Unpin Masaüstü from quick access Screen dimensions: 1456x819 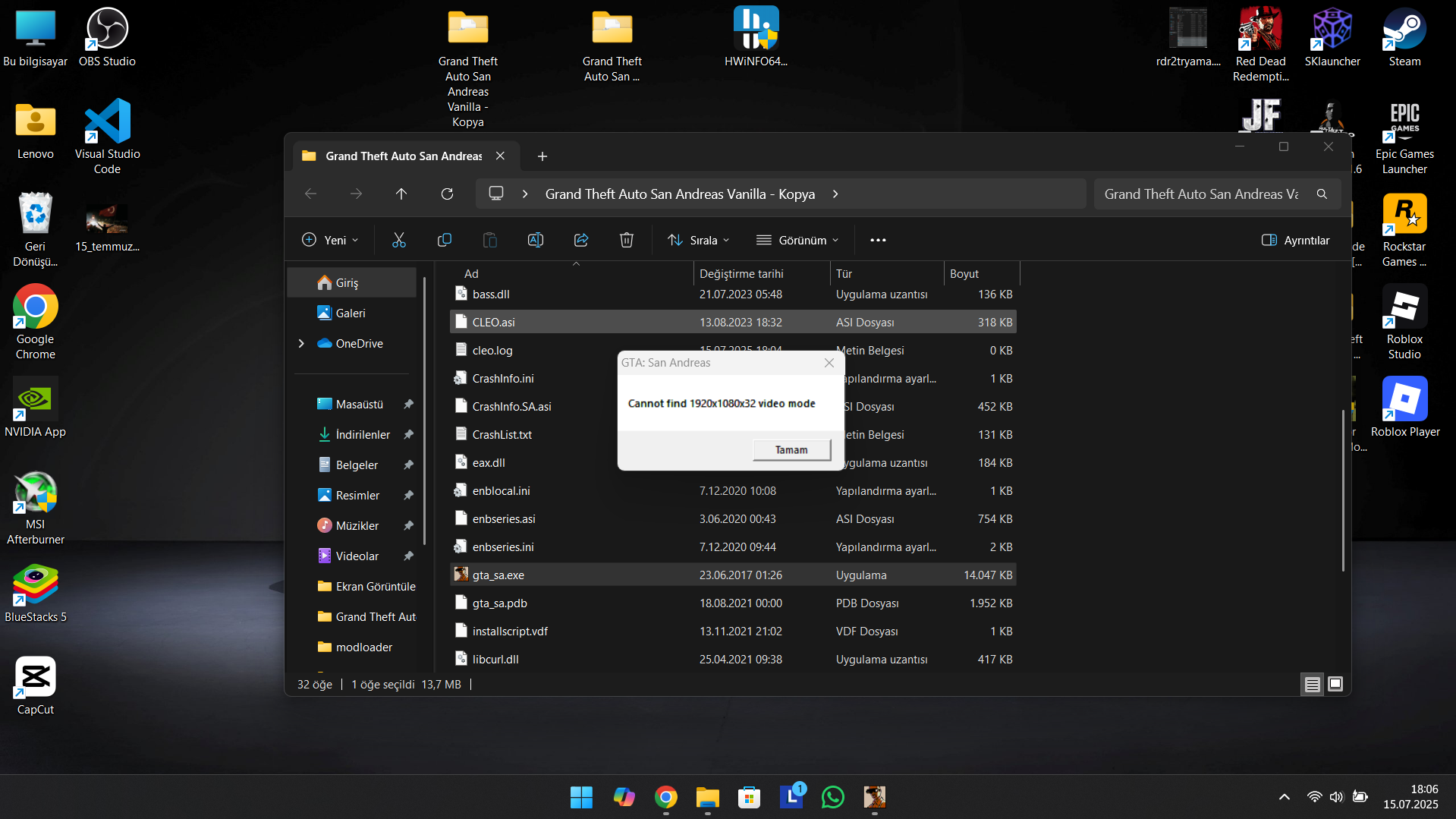point(408,405)
